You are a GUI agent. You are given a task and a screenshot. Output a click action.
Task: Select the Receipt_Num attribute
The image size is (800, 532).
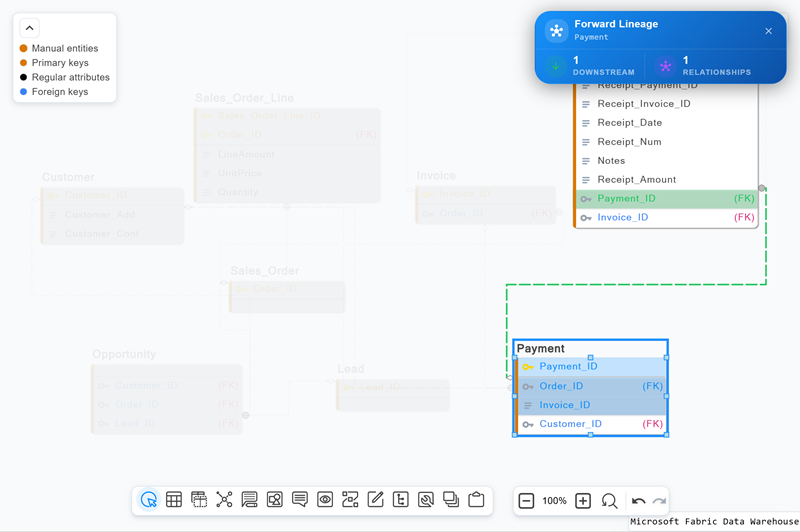pyautogui.click(x=666, y=142)
